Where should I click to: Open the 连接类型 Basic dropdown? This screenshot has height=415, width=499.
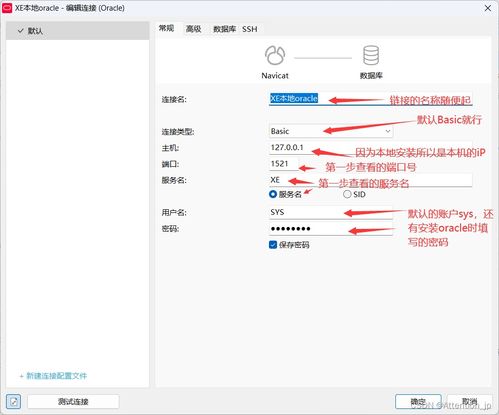coord(331,131)
